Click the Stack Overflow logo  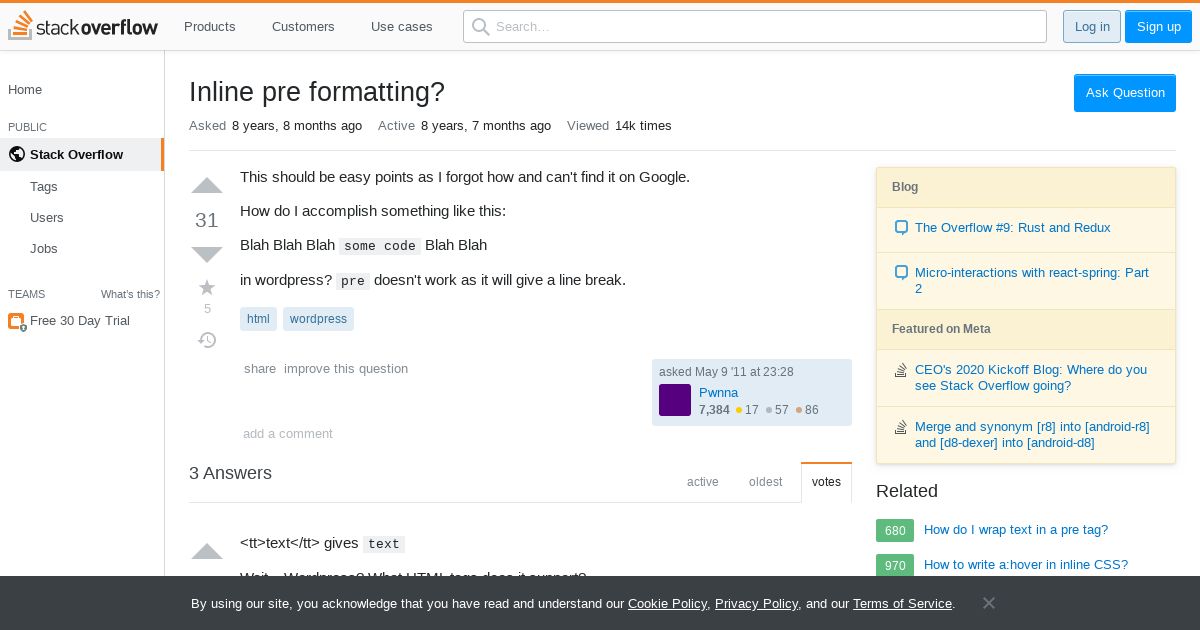tap(83, 27)
